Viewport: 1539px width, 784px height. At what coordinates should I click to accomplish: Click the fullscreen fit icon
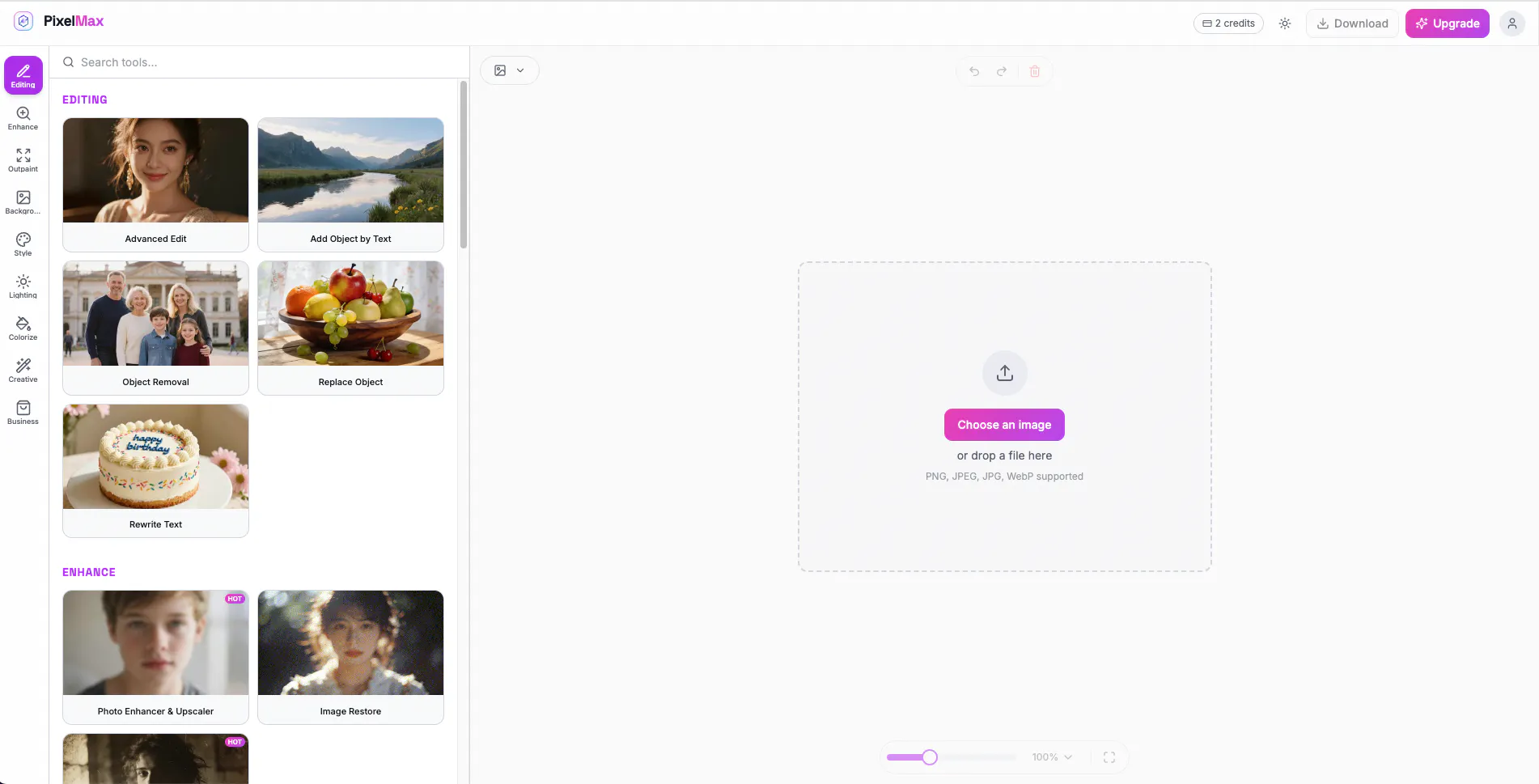pos(1109,757)
